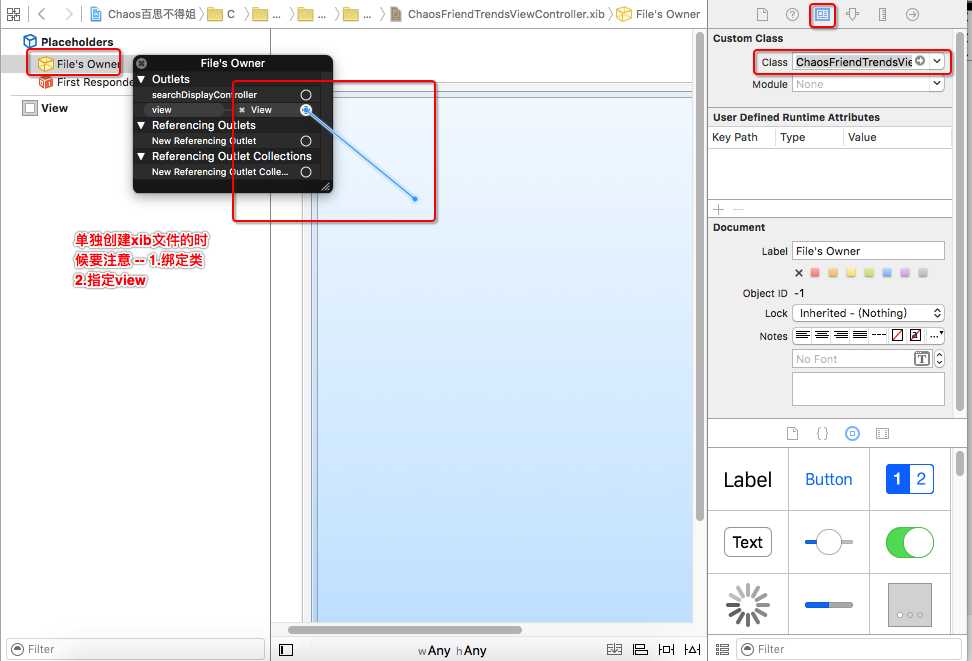Open the related items grid menu
The height and width of the screenshot is (661, 972).
tap(14, 14)
